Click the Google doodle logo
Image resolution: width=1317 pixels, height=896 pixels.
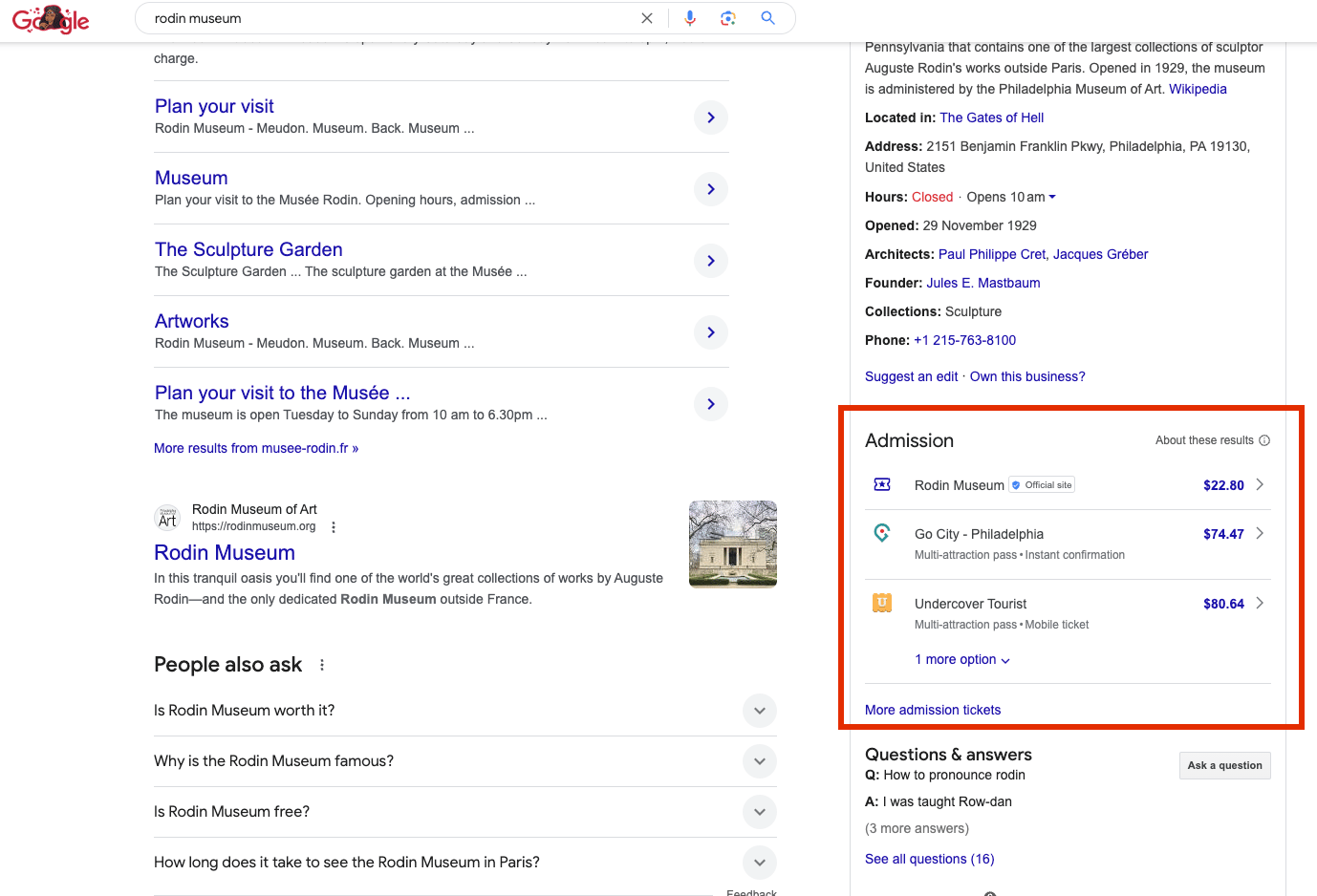[51, 19]
